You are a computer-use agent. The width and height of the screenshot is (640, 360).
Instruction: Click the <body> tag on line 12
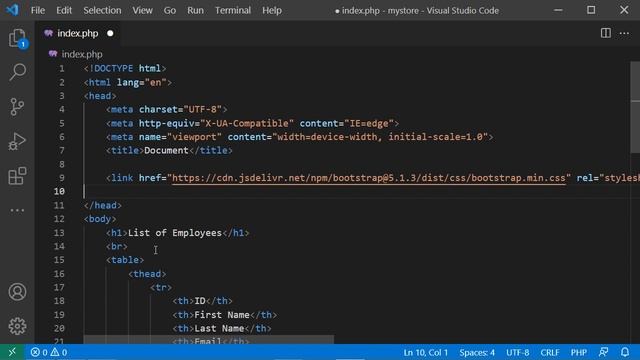[x=100, y=219]
